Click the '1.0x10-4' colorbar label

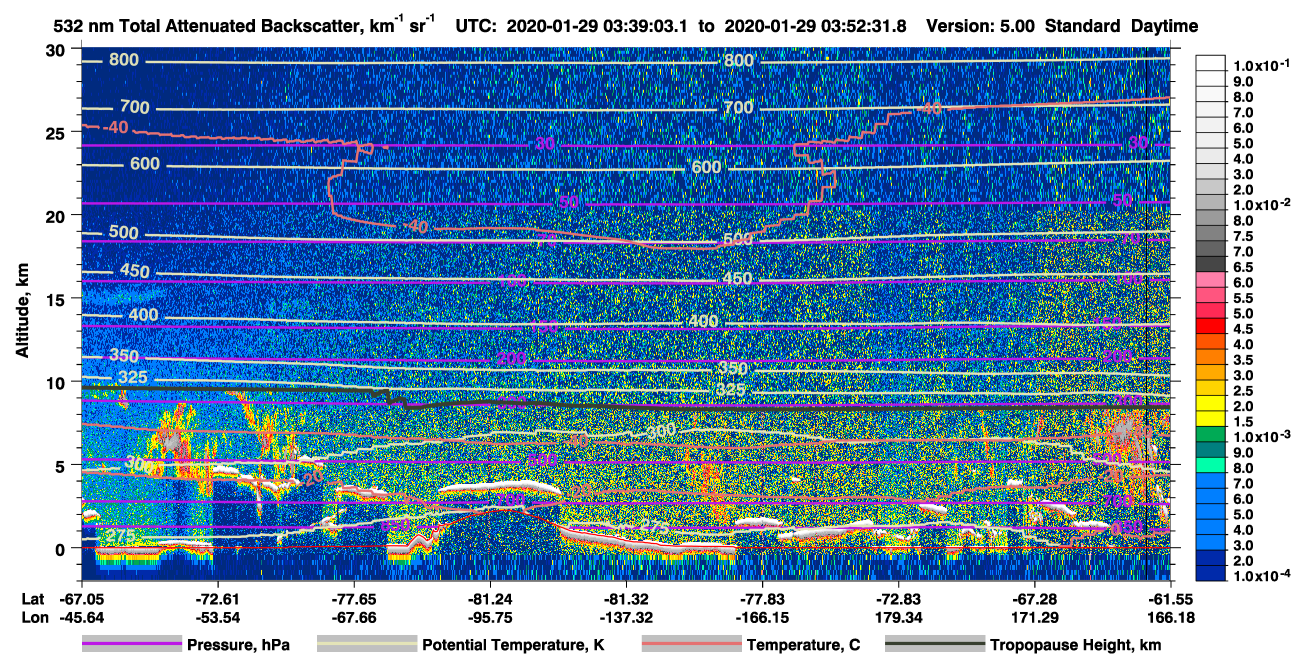coord(1264,576)
